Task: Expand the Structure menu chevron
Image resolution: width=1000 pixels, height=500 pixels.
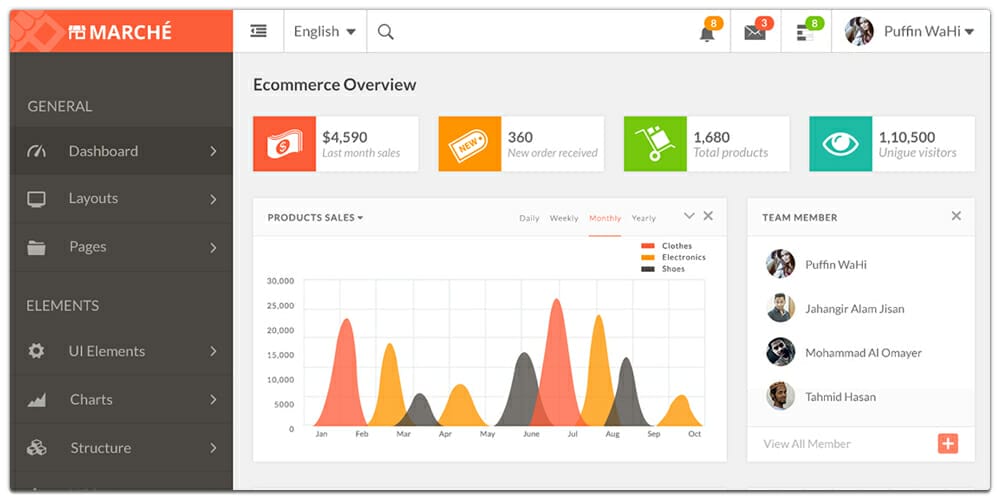Action: tap(213, 448)
